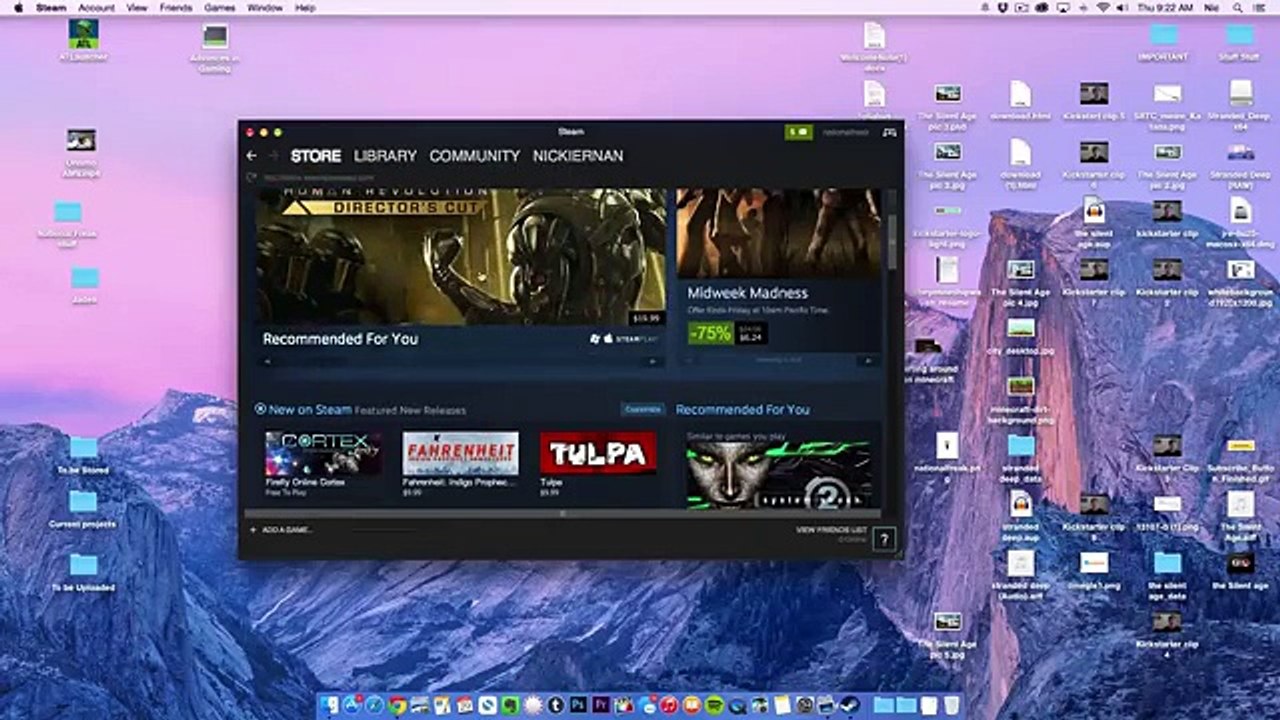The image size is (1280, 720).
Task: Open the Notification Center icon in menu bar
Action: click(1261, 7)
